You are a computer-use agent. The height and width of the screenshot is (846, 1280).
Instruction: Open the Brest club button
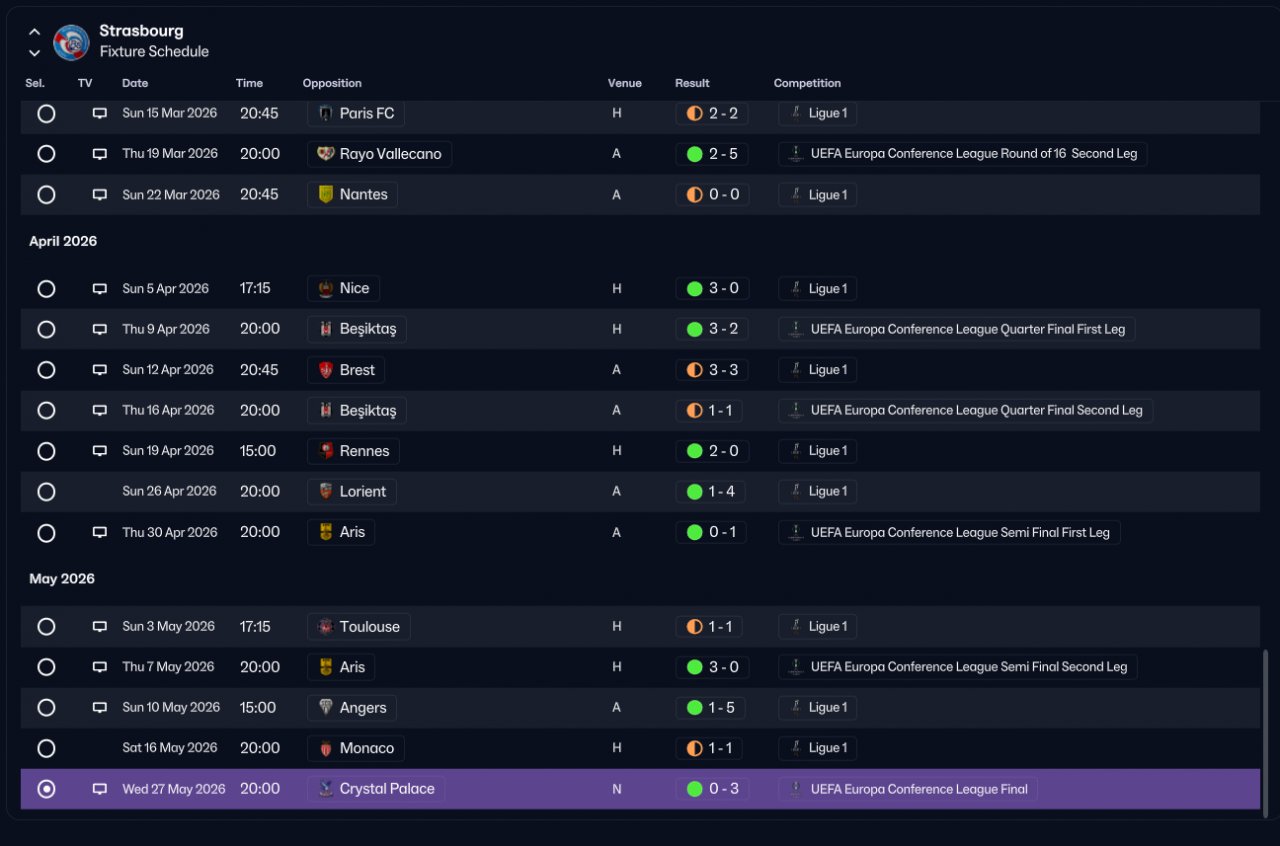click(x=346, y=370)
